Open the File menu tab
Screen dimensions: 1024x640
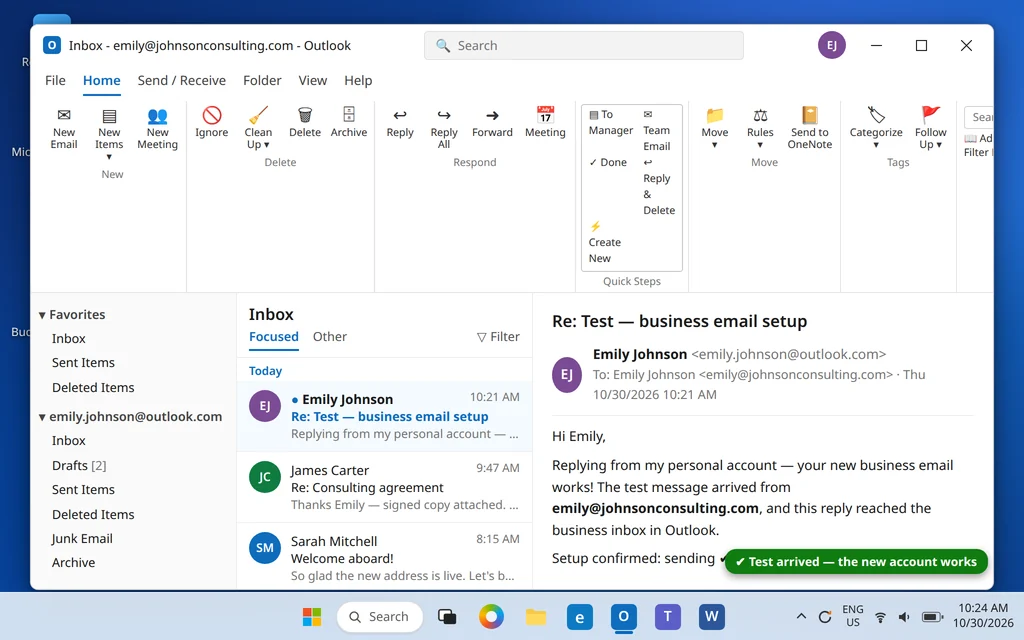[x=56, y=80]
